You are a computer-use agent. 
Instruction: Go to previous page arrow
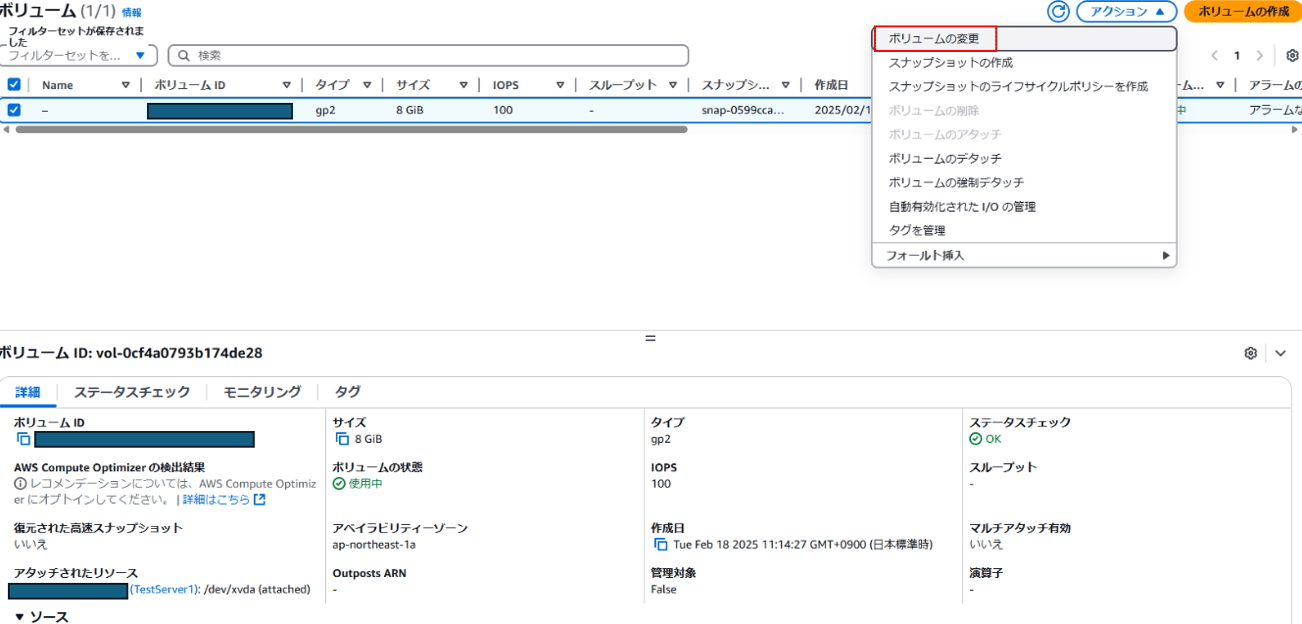click(1215, 56)
